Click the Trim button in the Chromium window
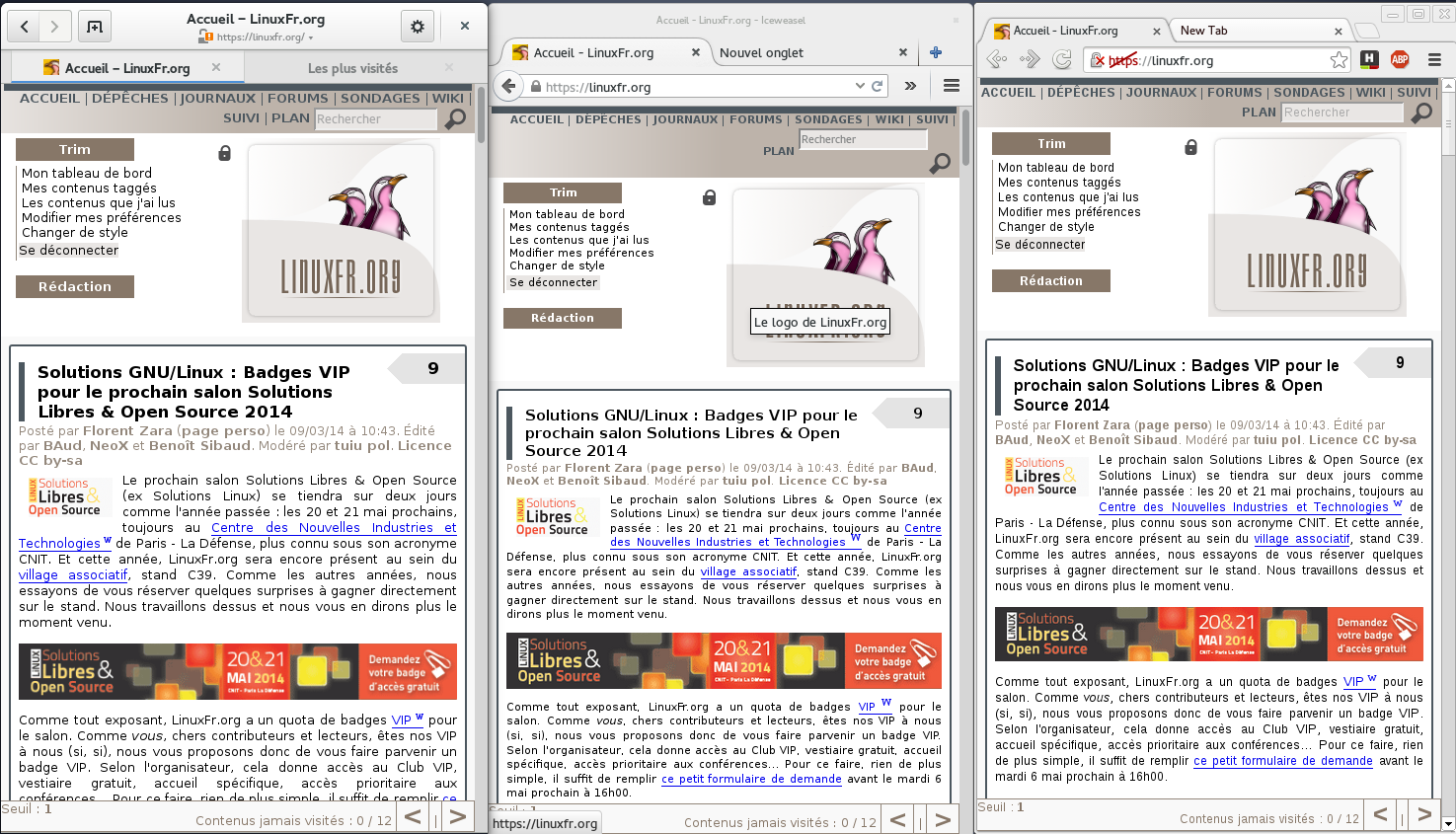This screenshot has height=834, width=1456. (x=1051, y=143)
